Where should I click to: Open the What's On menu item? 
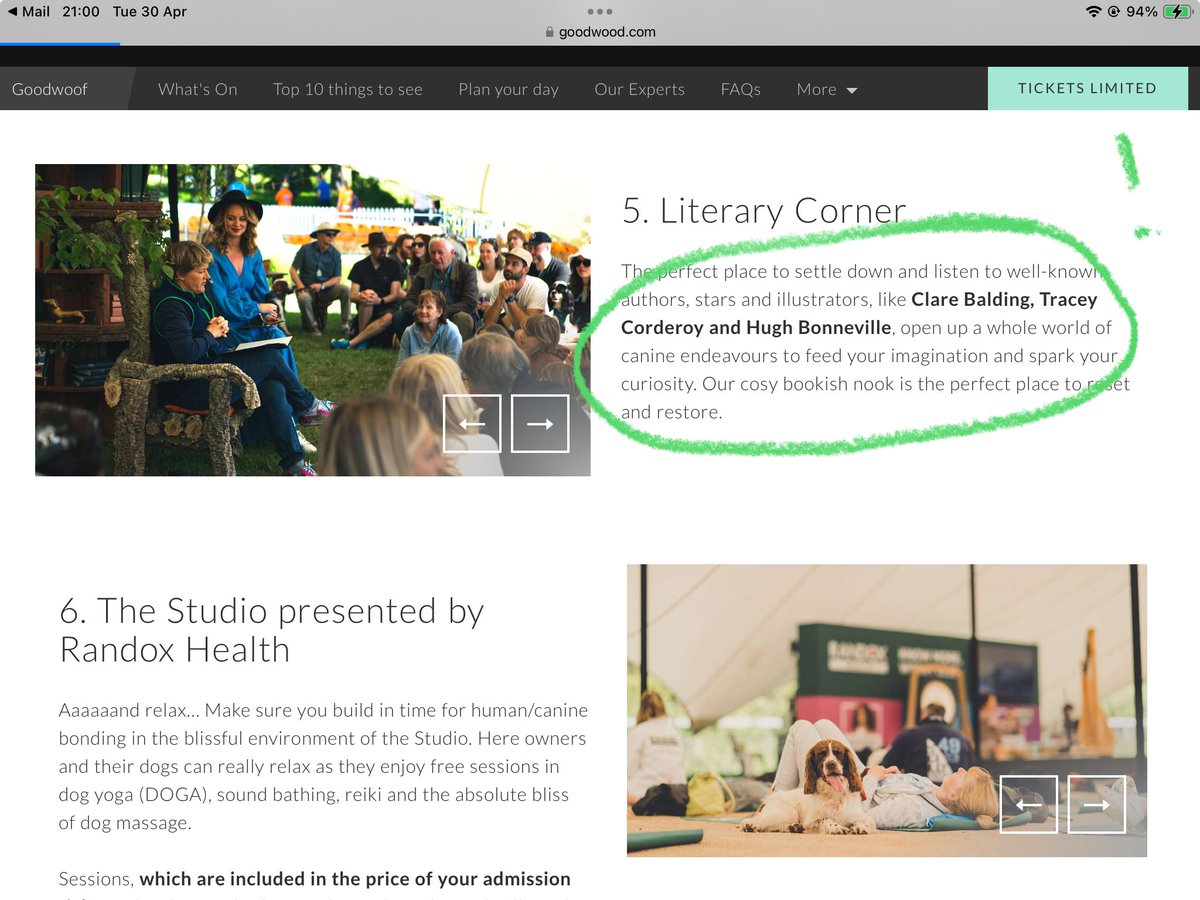(198, 89)
